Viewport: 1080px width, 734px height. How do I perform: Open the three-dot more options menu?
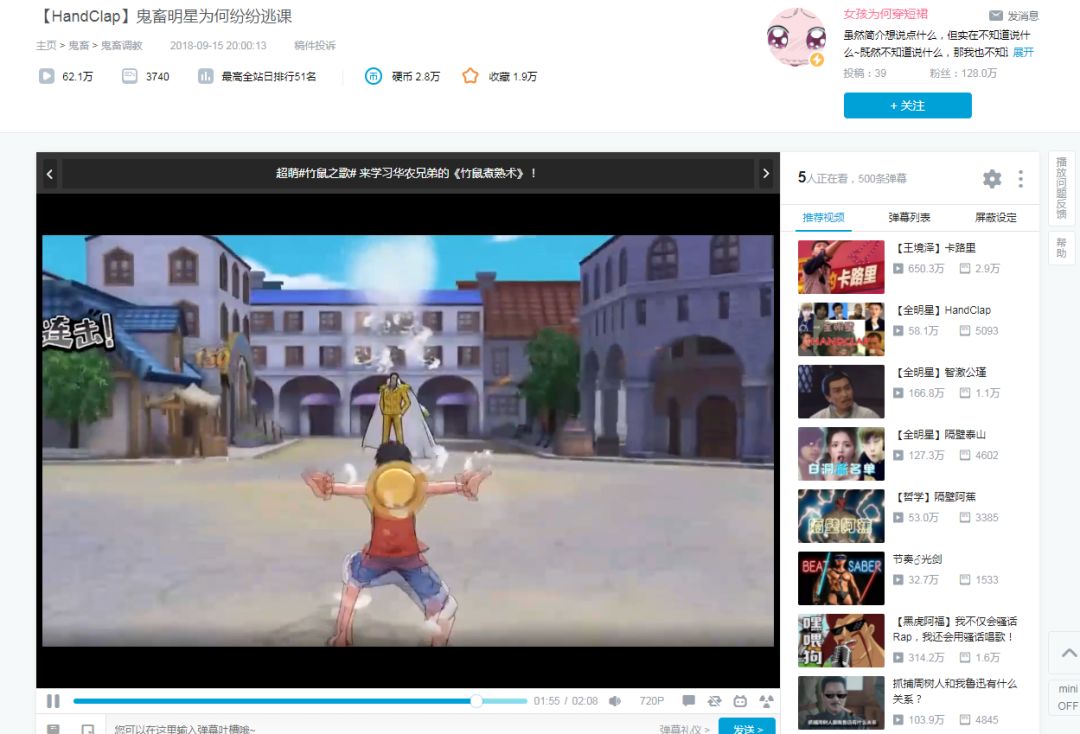(1021, 179)
